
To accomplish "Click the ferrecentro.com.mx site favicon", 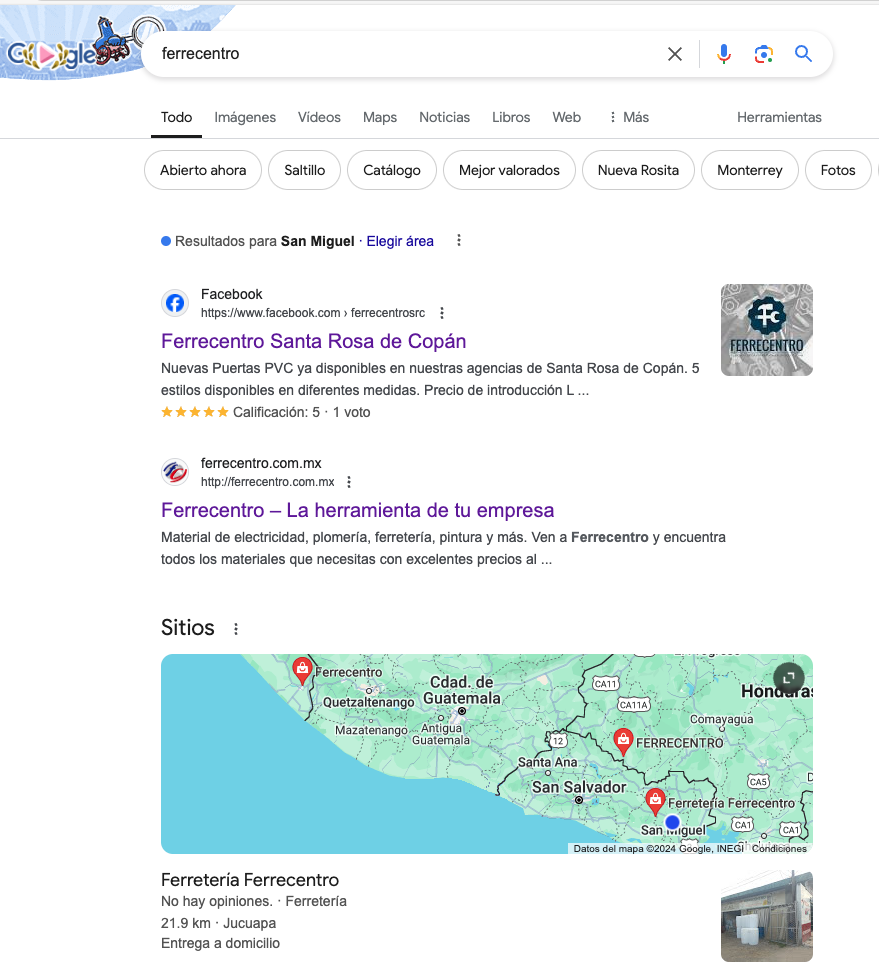I will [175, 472].
